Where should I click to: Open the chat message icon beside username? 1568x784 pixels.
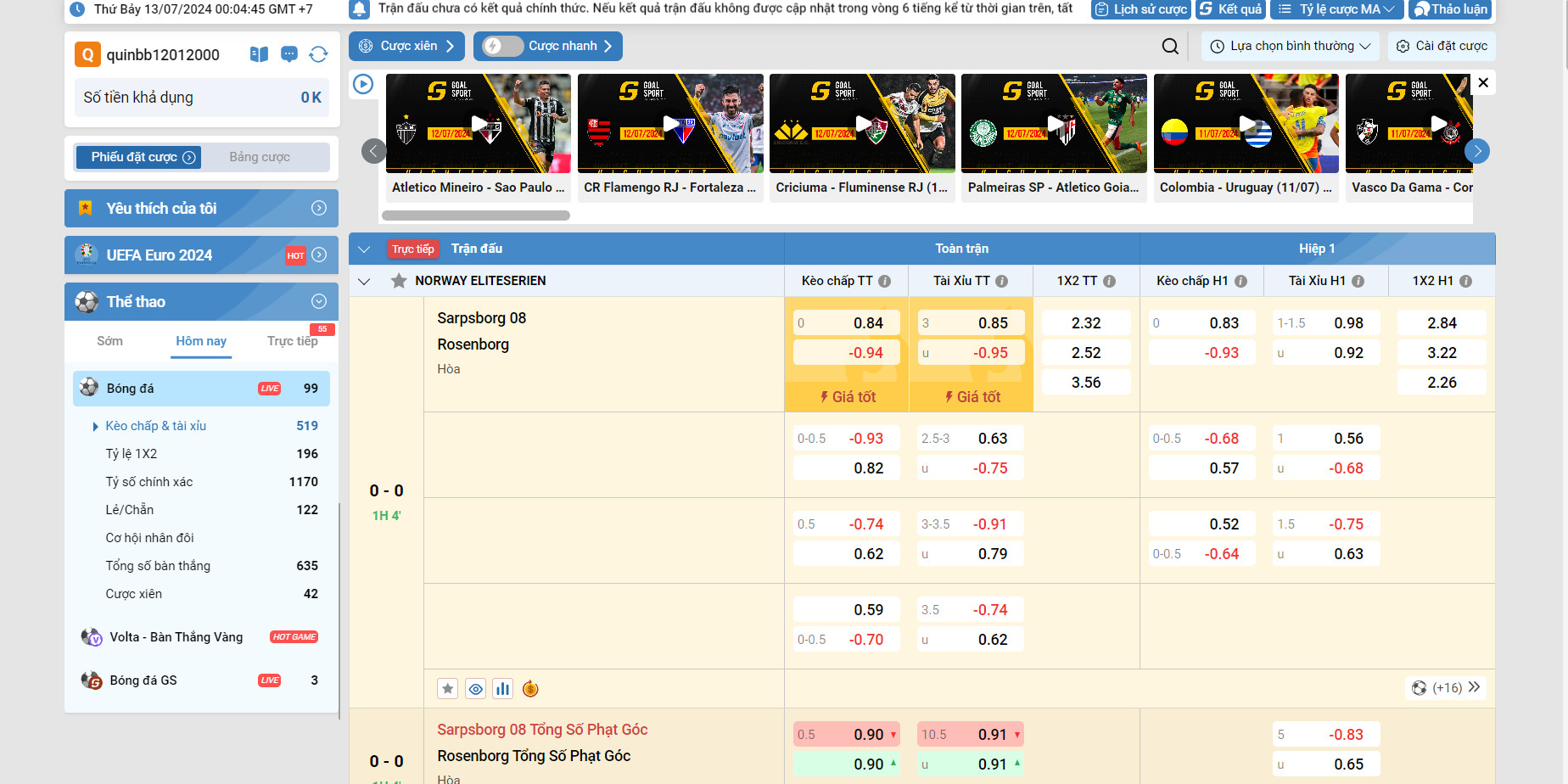pyautogui.click(x=289, y=55)
